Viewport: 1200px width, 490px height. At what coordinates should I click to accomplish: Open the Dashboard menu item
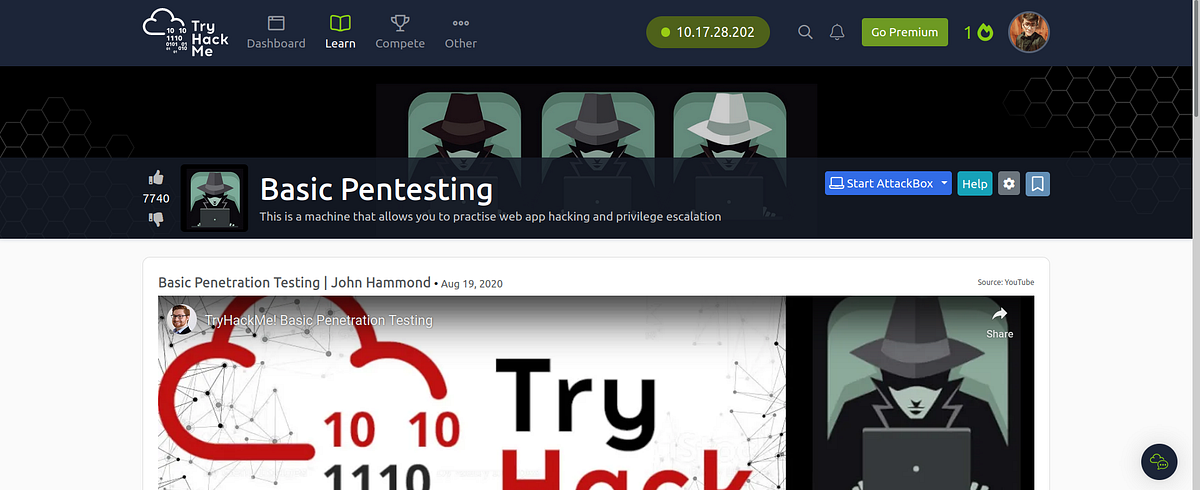[x=276, y=32]
